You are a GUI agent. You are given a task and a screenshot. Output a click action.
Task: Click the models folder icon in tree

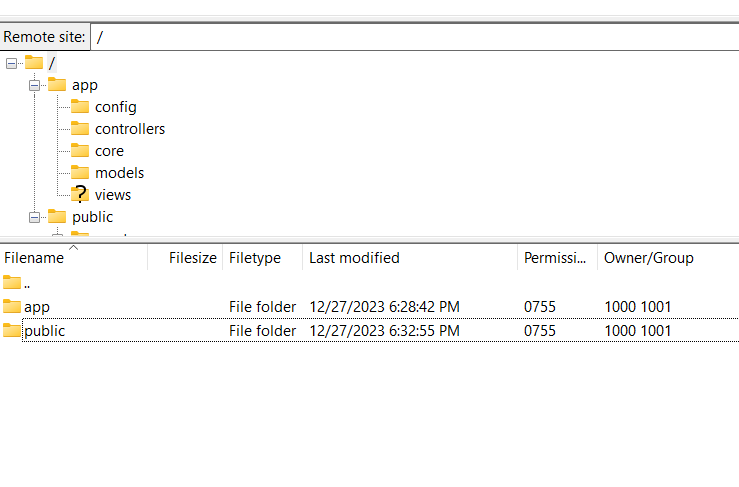(x=80, y=173)
